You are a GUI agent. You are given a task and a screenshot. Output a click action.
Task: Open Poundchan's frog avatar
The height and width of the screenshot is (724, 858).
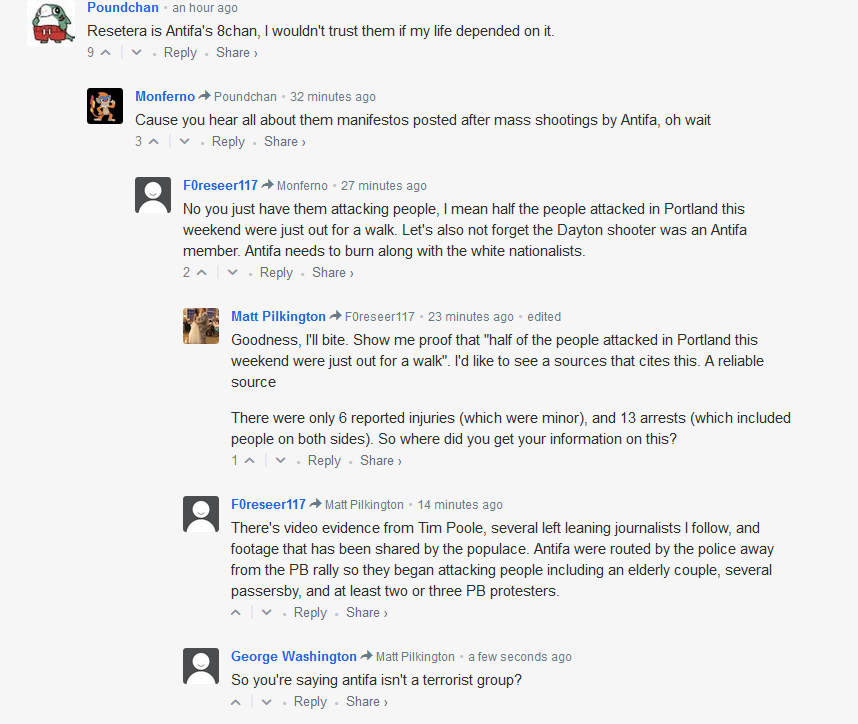tap(51, 23)
